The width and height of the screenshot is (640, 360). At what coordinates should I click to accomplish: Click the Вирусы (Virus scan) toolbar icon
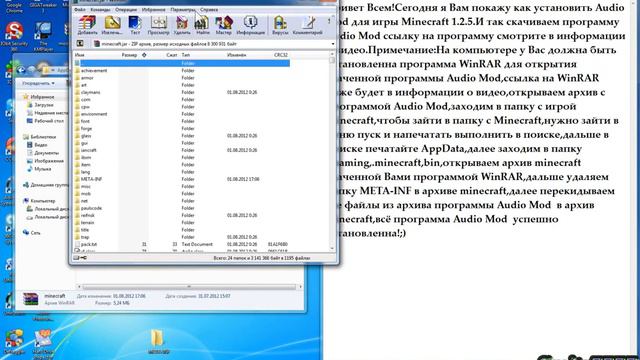click(x=280, y=25)
